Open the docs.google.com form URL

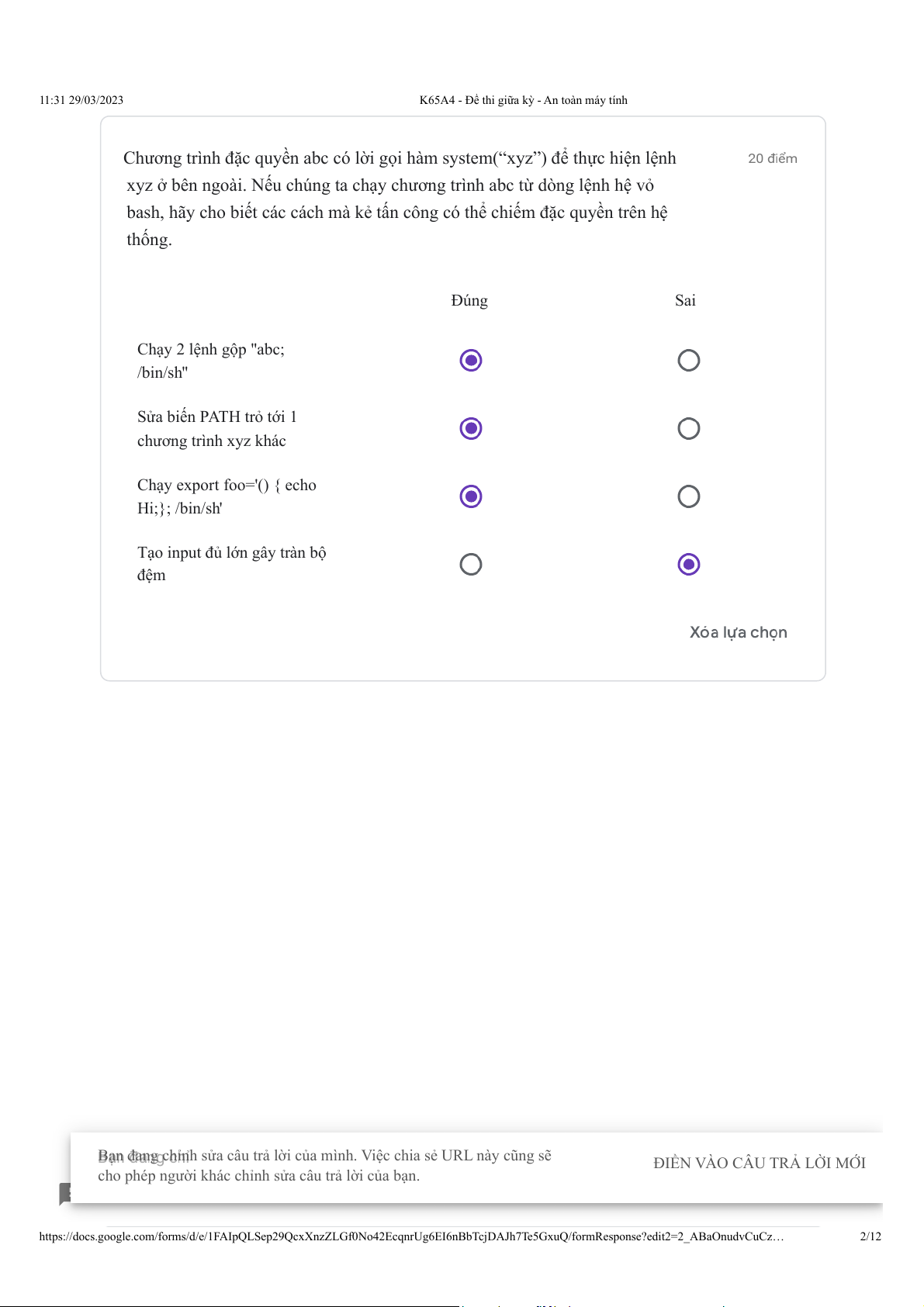pos(411,1236)
